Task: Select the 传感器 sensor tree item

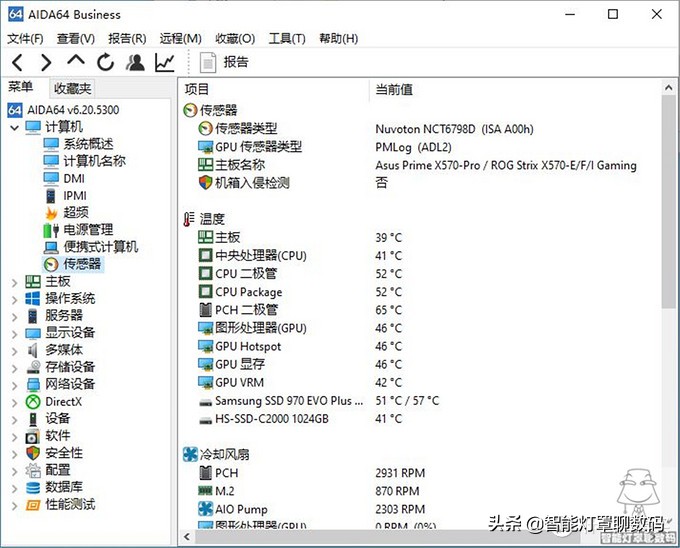Action: (82, 264)
